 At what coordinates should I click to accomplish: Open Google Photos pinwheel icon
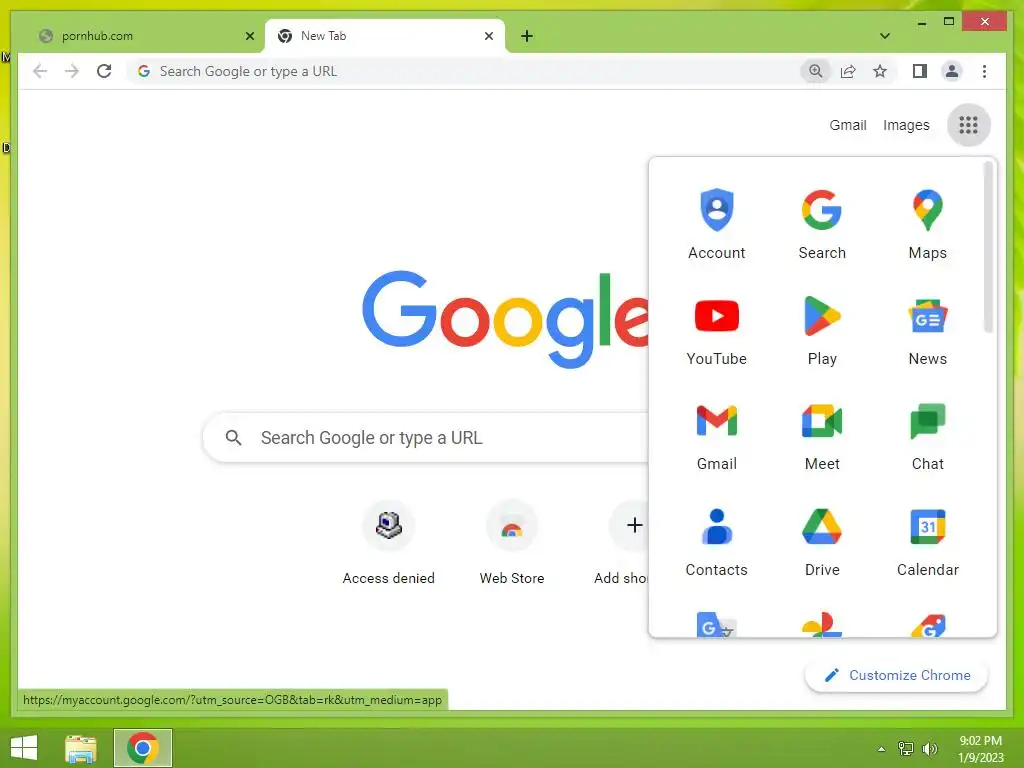point(822,624)
